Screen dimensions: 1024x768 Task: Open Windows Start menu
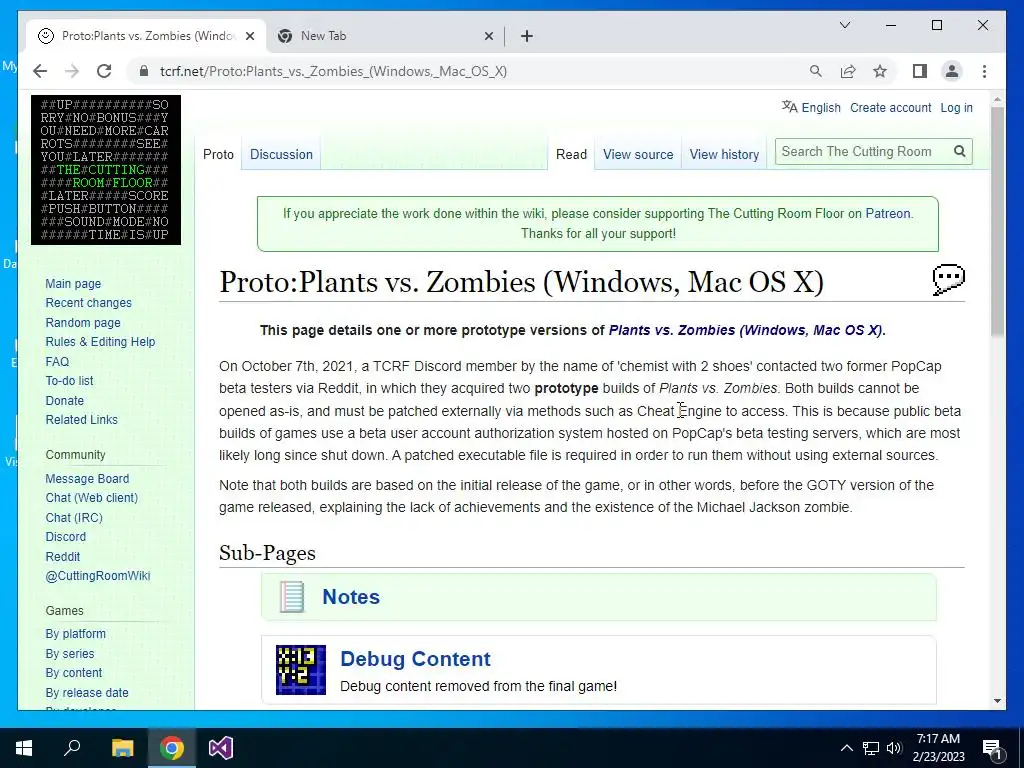tap(24, 748)
